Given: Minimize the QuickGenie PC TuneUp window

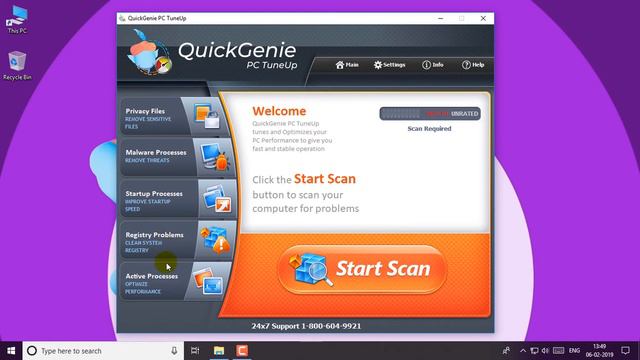Looking at the screenshot, I should point(440,18).
